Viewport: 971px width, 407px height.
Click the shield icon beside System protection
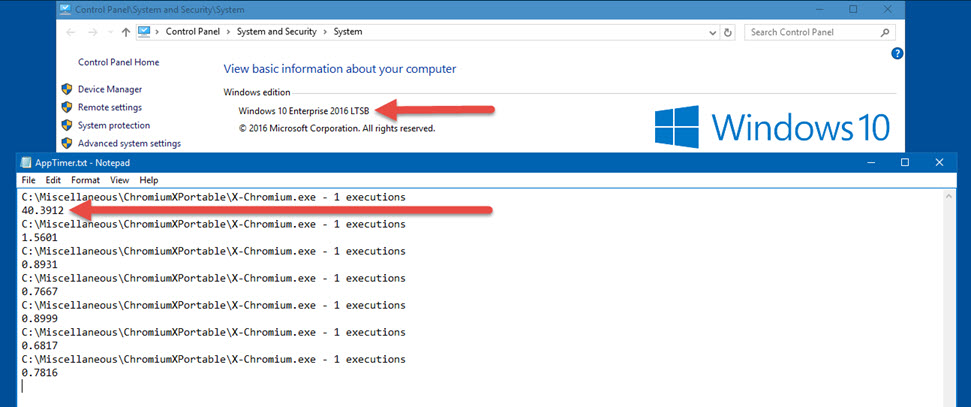click(x=67, y=125)
